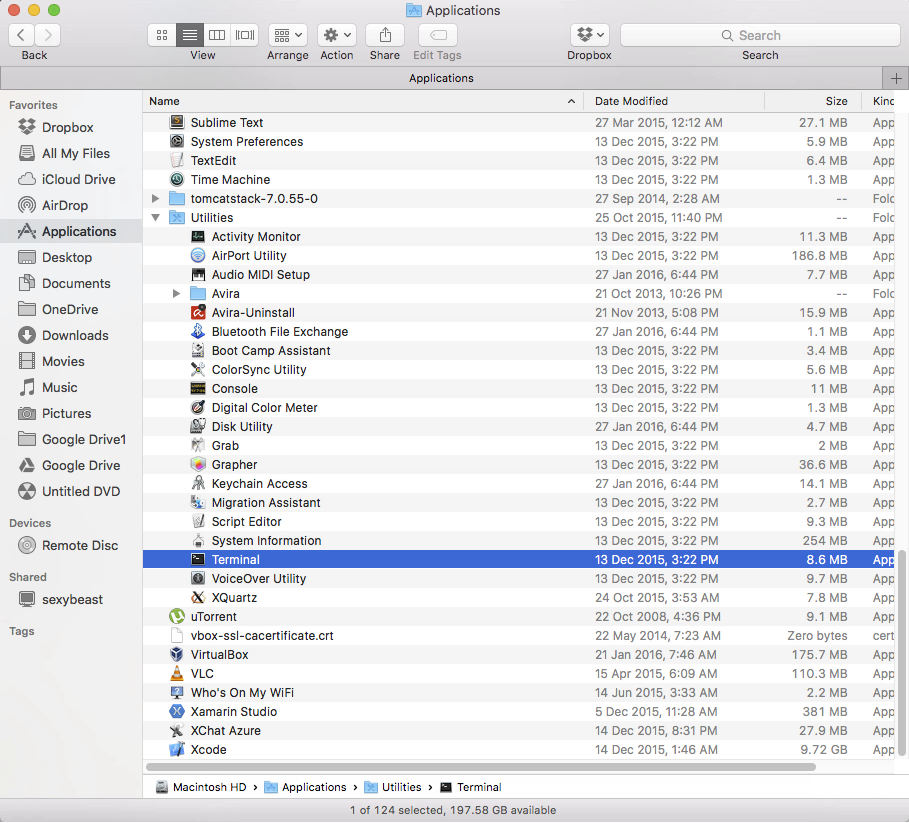
Task: Switch to Cover Flow view mode
Action: point(245,35)
